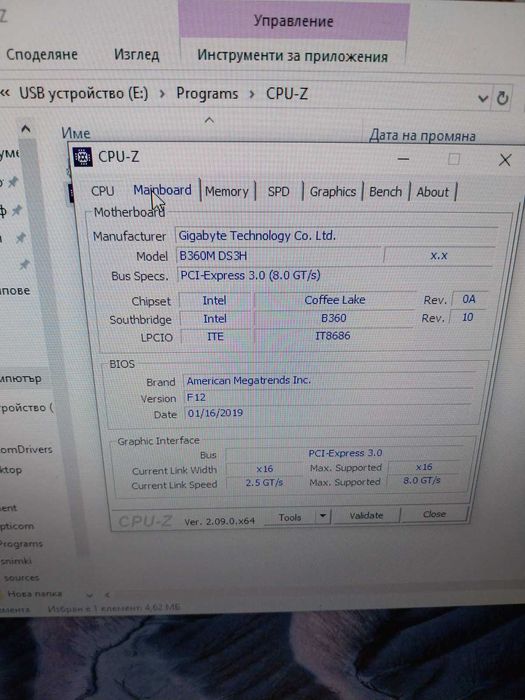The image size is (525, 700).
Task: Close the CPU-Z window with X
Action: coord(505,160)
